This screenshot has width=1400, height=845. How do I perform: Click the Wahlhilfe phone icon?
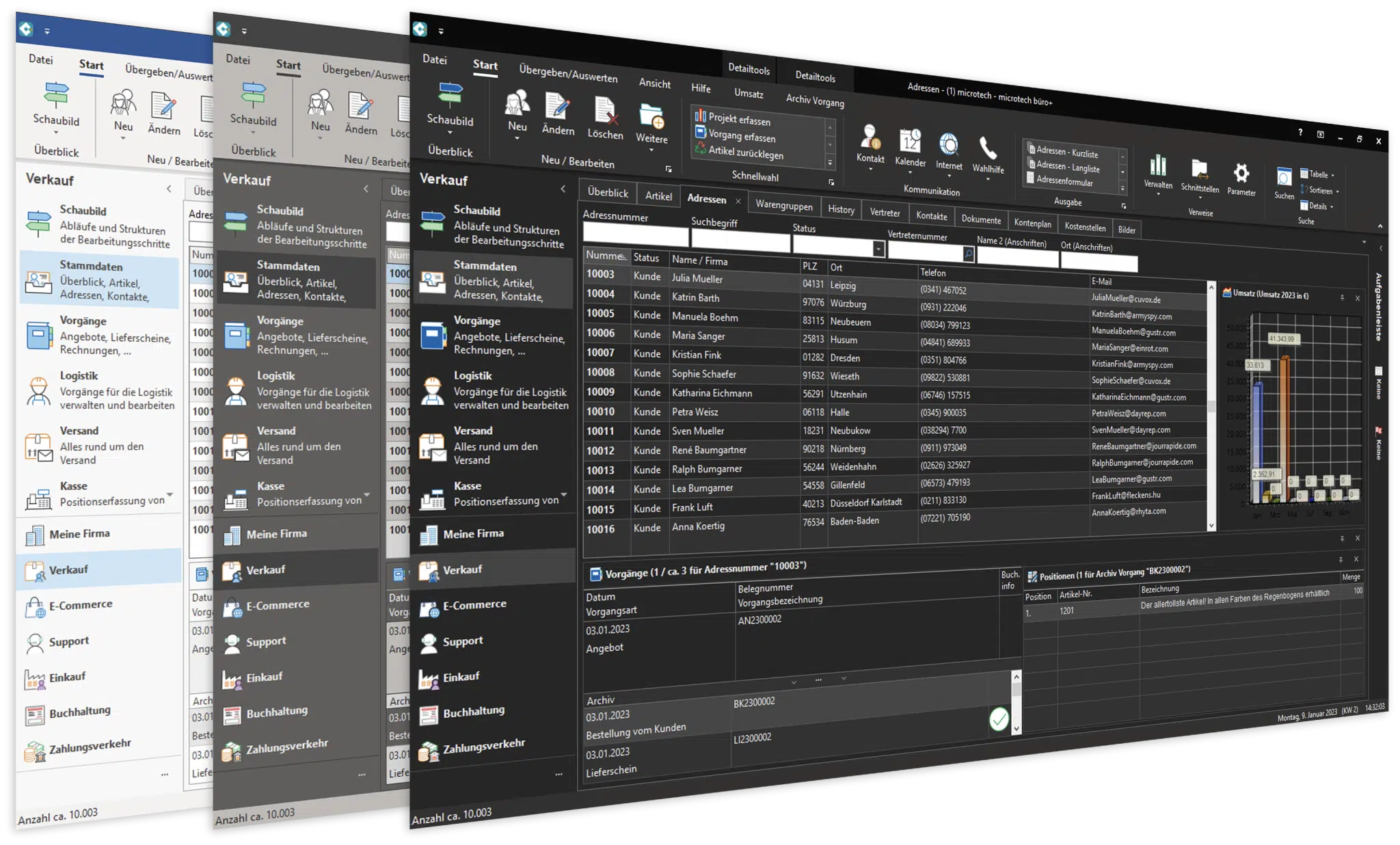(987, 148)
